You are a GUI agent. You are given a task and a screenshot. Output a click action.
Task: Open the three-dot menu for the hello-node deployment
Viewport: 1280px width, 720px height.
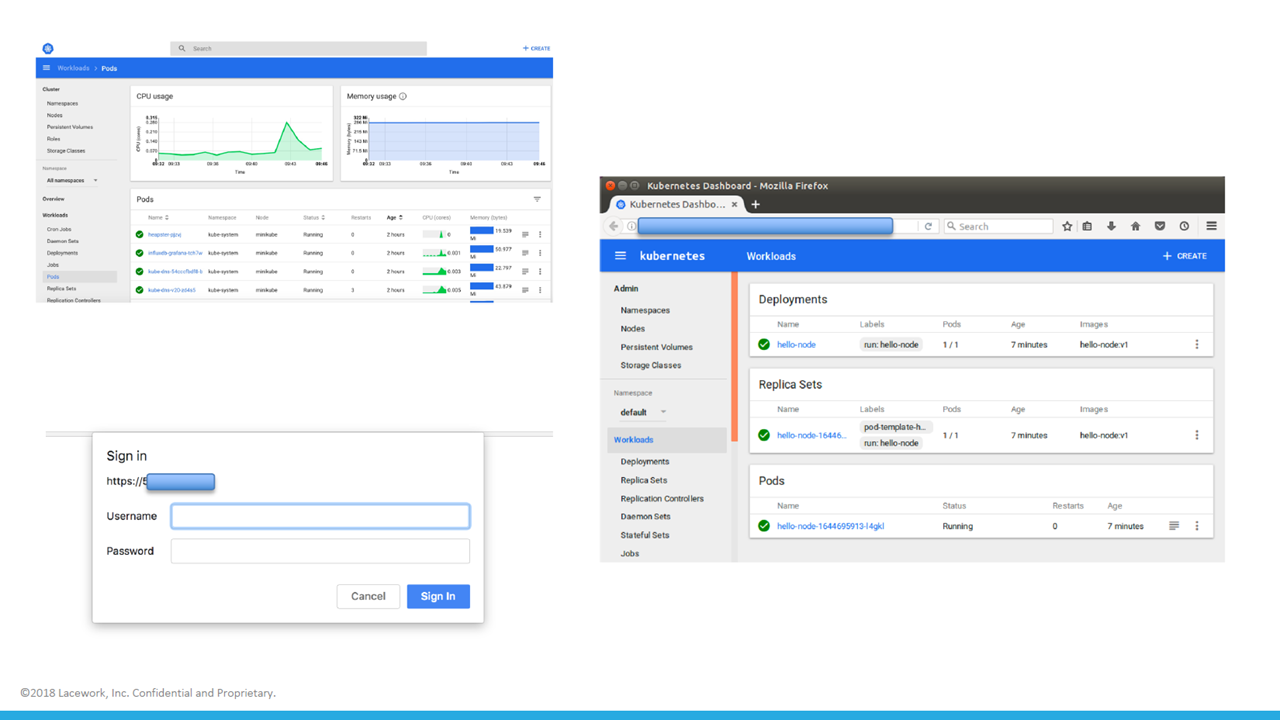(x=1197, y=344)
